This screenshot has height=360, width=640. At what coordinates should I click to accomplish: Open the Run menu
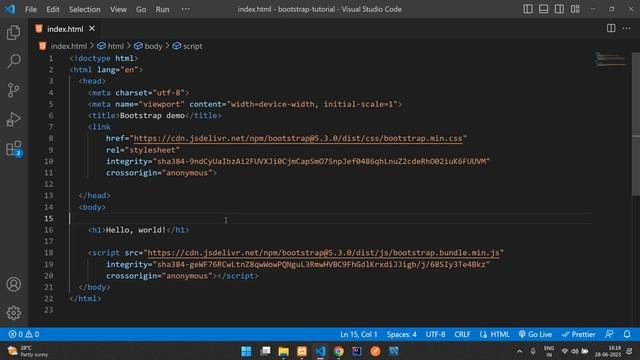pos(162,9)
